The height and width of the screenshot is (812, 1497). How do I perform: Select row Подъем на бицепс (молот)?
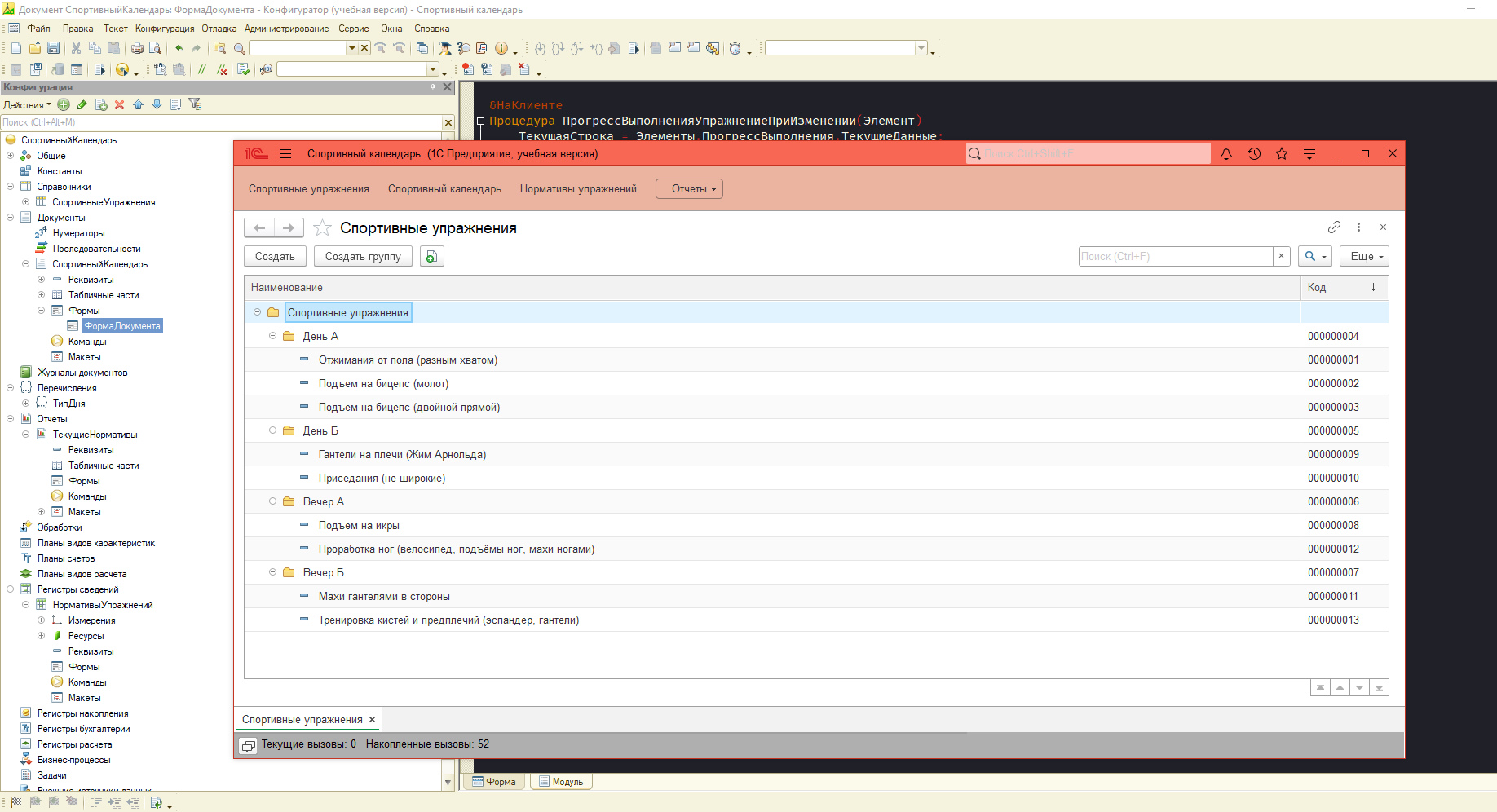(816, 383)
